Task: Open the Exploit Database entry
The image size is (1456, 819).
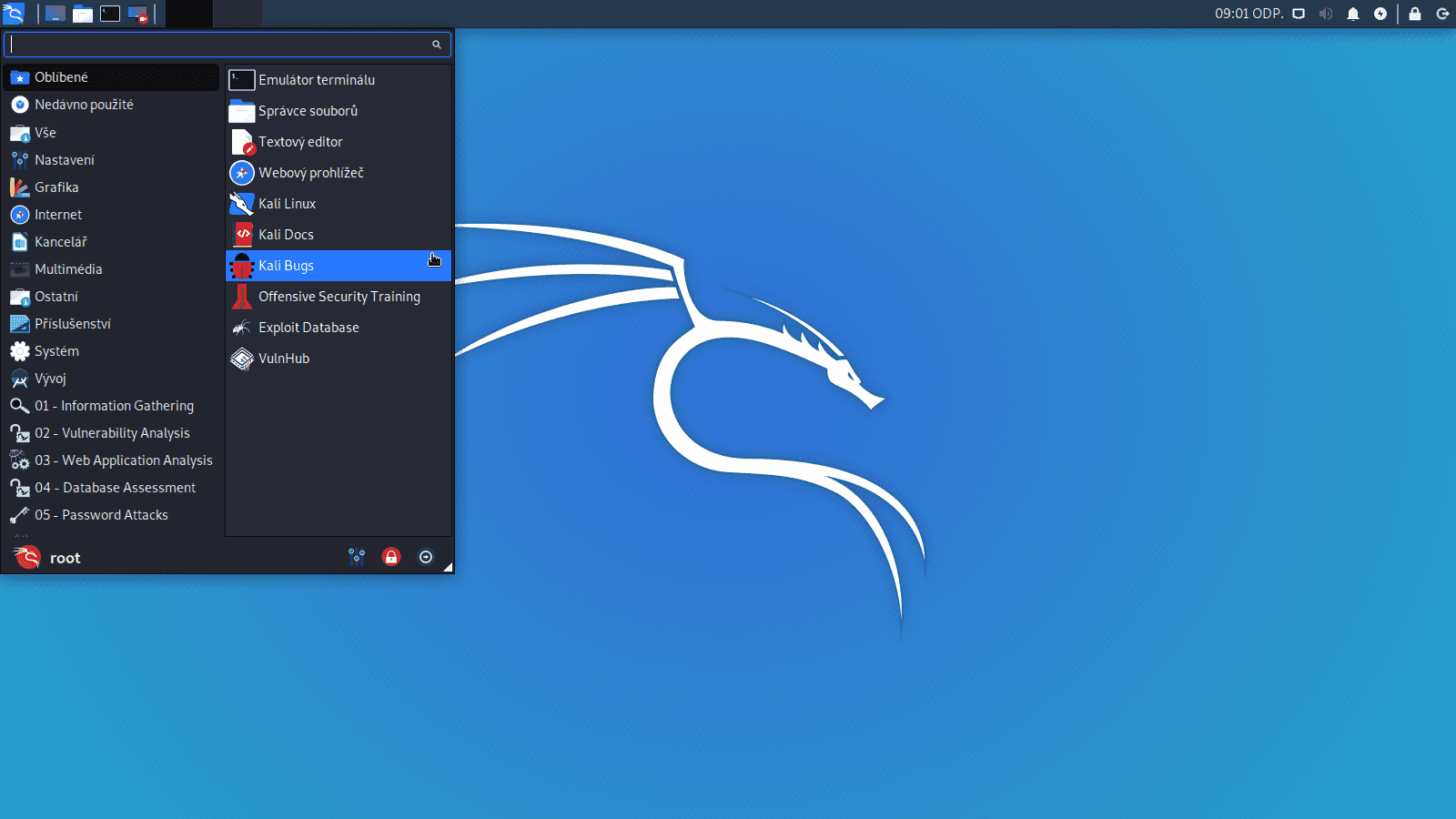Action: (x=308, y=328)
